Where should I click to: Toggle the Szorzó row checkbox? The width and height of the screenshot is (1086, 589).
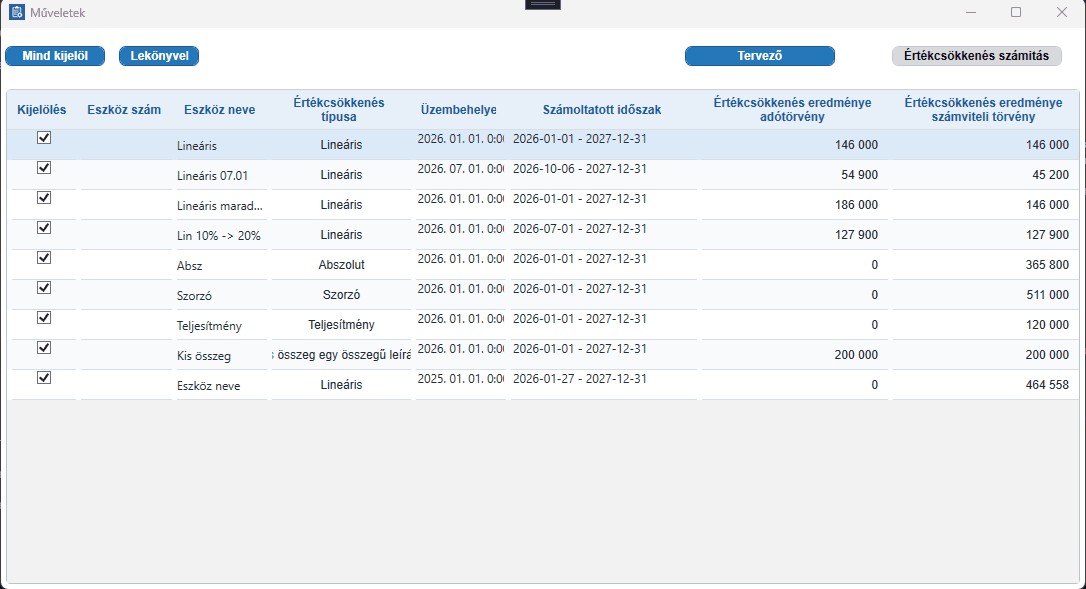[44, 288]
